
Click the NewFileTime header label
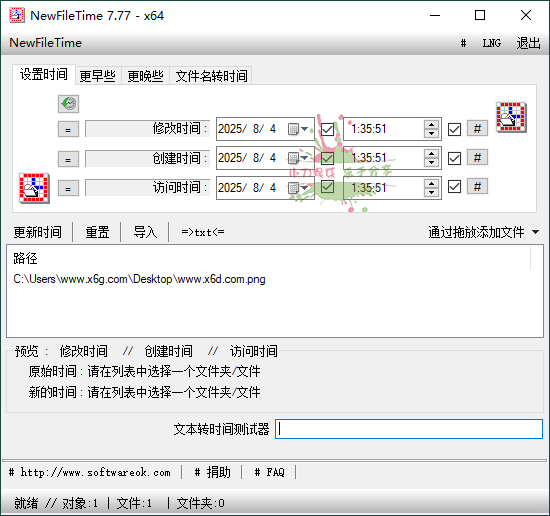(x=46, y=43)
